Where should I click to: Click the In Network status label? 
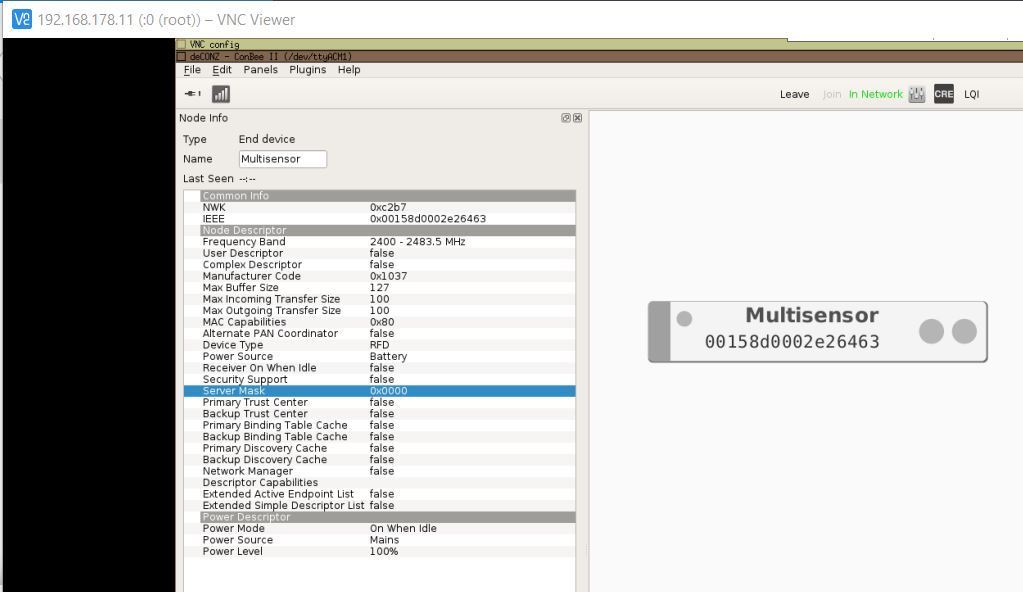click(876, 95)
